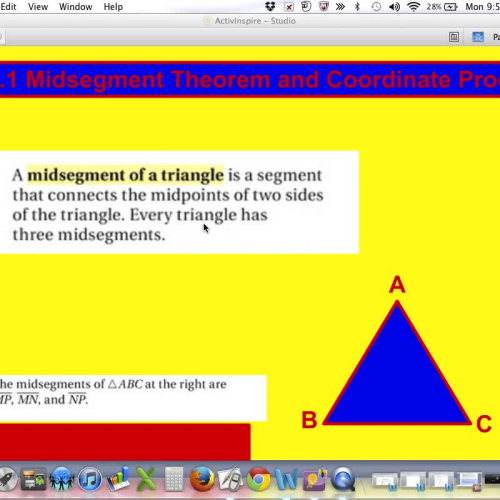
Task: Open Google Chrome from the Dock
Action: (258, 479)
